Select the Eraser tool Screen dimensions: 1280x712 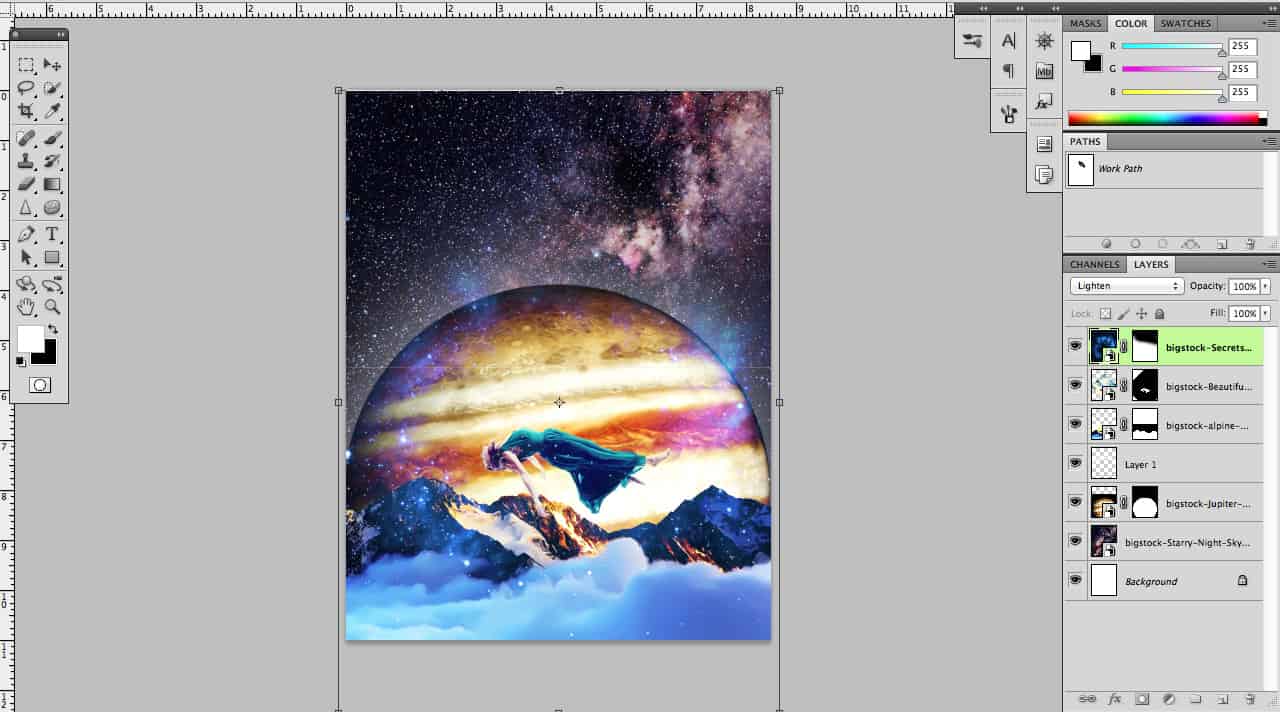26,184
